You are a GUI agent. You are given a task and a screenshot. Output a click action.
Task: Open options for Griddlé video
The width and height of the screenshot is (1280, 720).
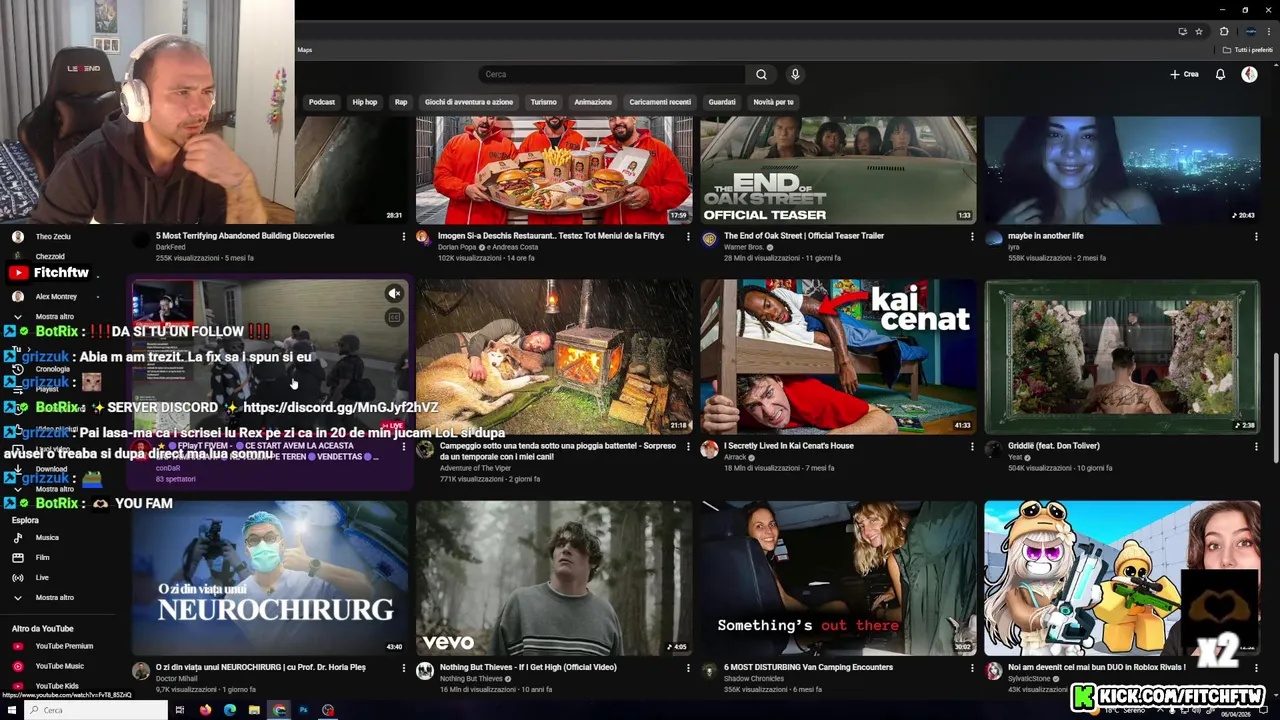click(x=1256, y=447)
